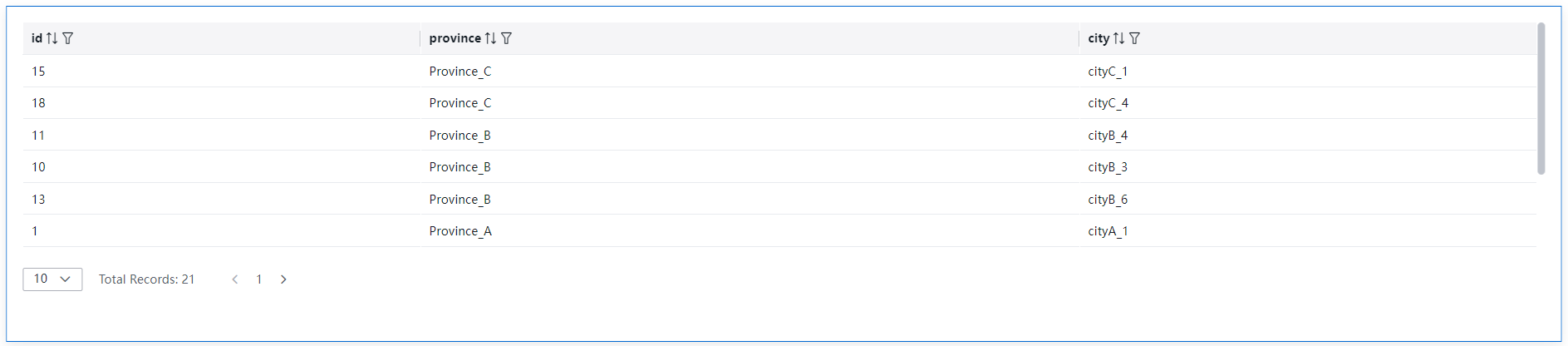Select cityB_4 cell
Screen dimensions: 1568x346
point(1108,136)
